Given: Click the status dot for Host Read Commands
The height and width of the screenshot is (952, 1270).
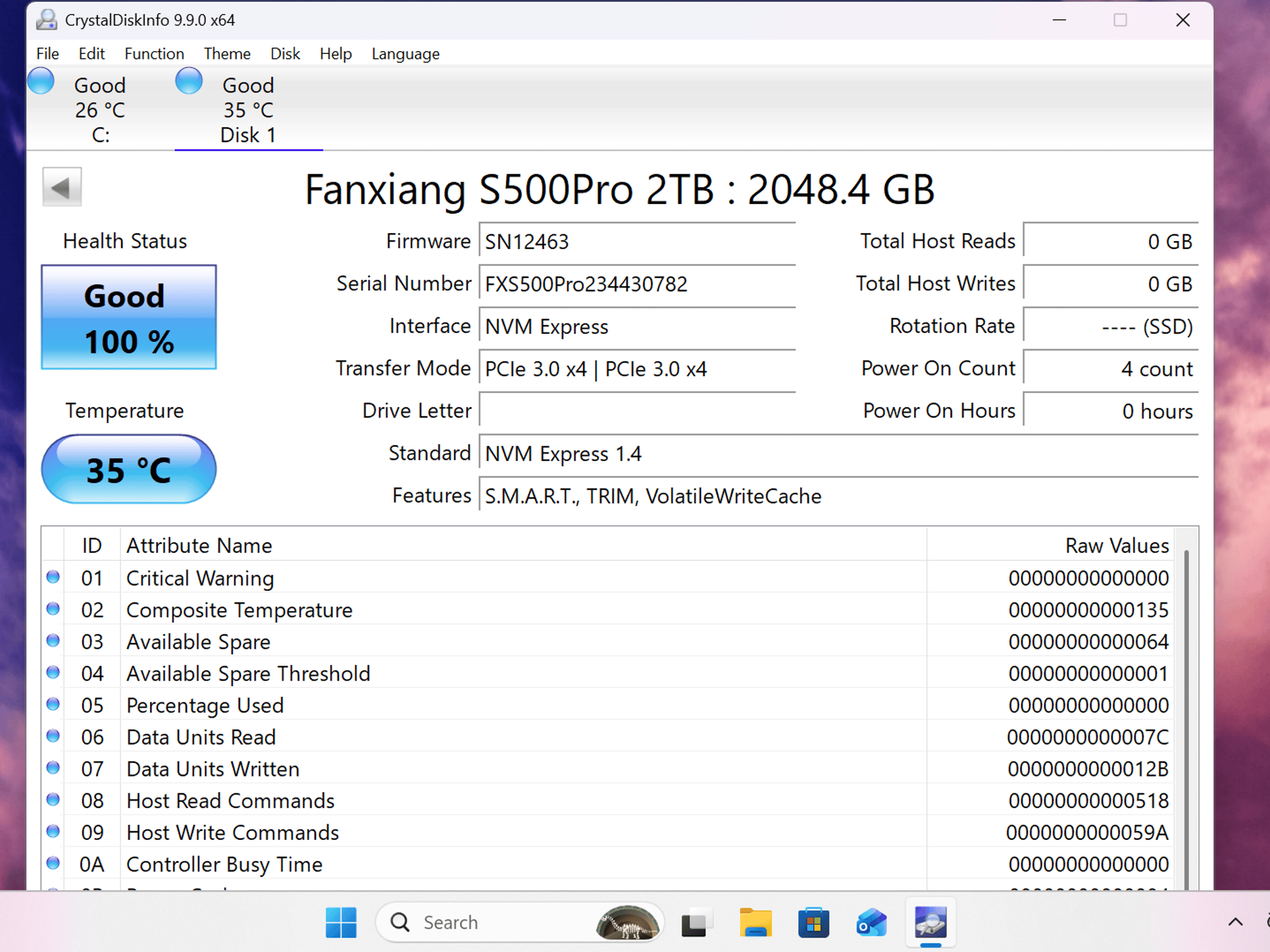Looking at the screenshot, I should point(53,800).
